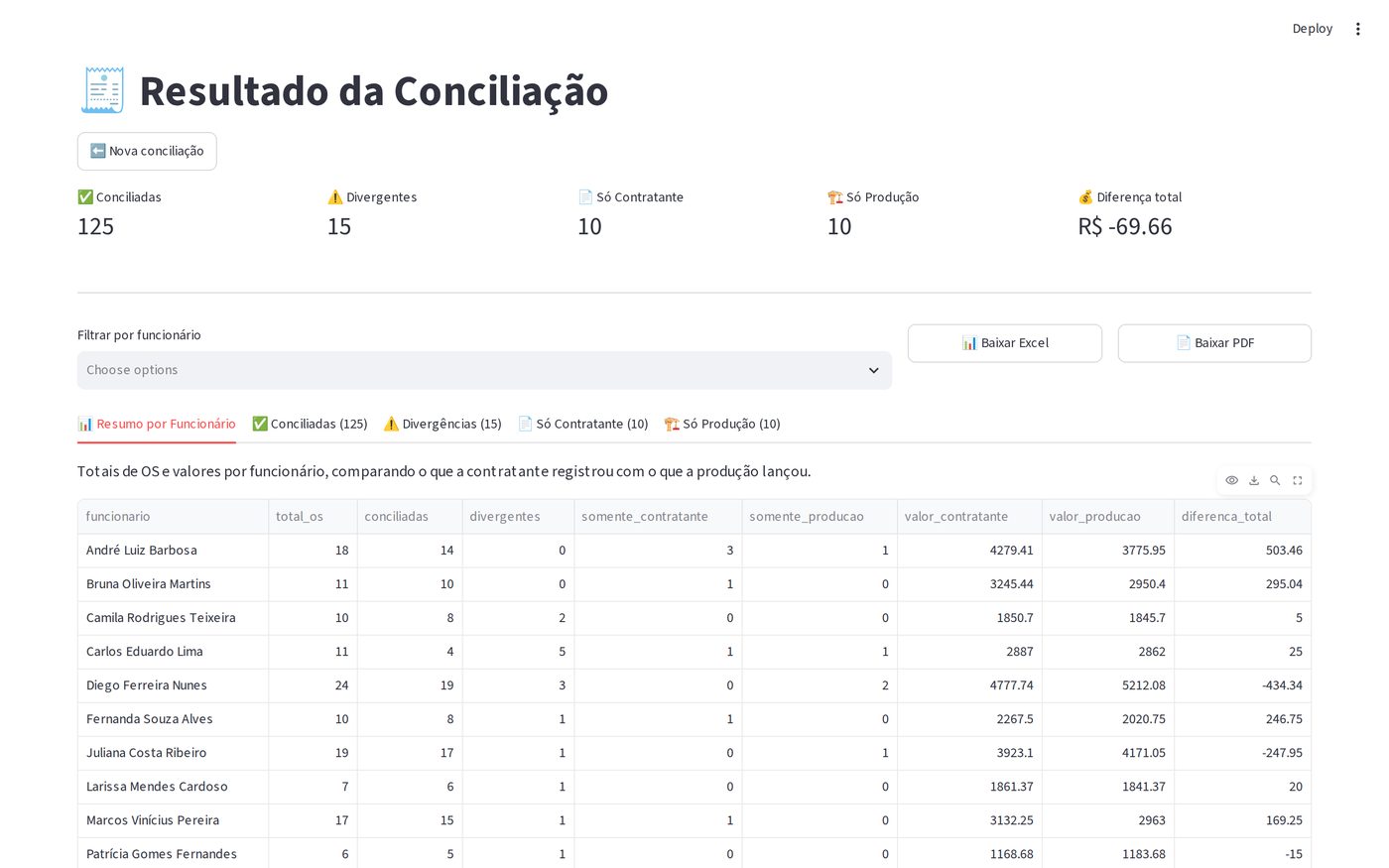Select Resumo por Funcionário tab
The height and width of the screenshot is (868, 1389).
pyautogui.click(x=157, y=424)
